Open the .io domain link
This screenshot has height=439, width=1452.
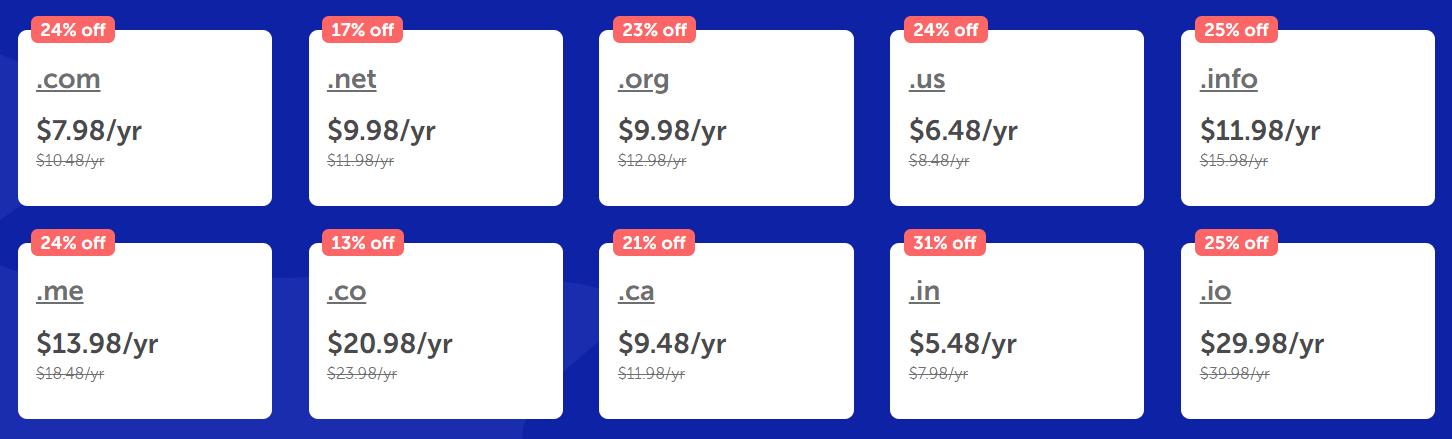tap(1216, 292)
